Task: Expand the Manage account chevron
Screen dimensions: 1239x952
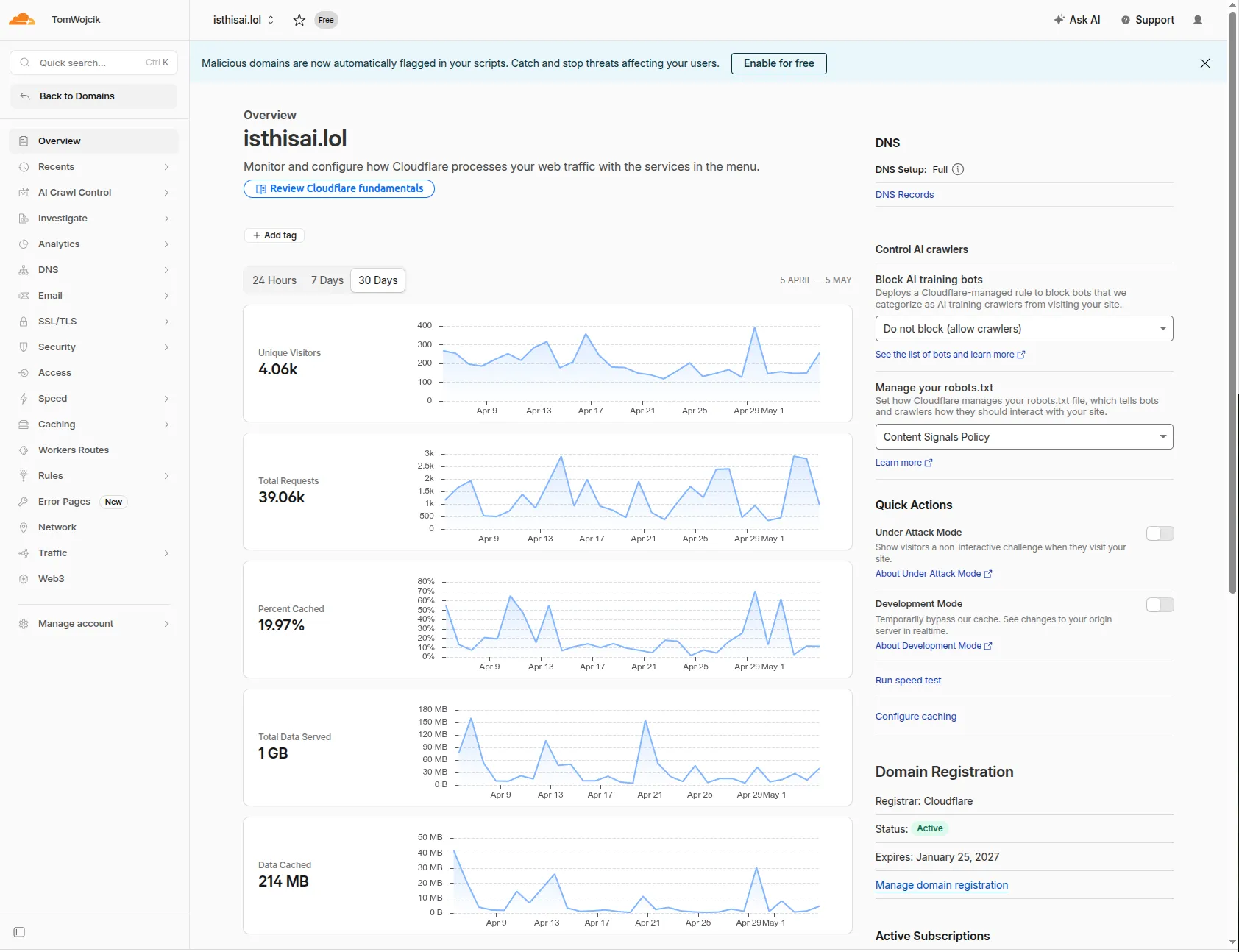Action: pyautogui.click(x=166, y=624)
